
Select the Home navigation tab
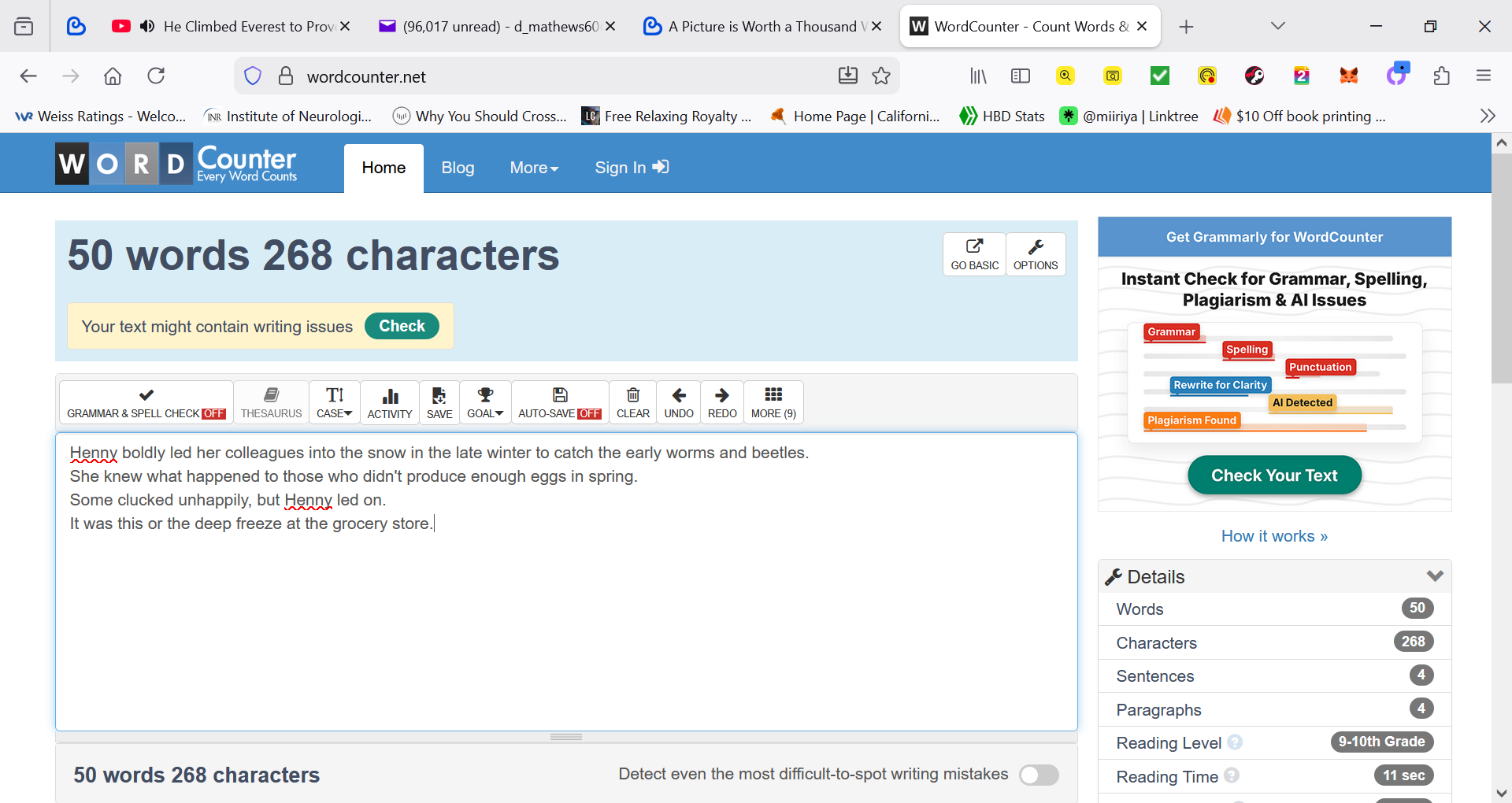tap(384, 168)
